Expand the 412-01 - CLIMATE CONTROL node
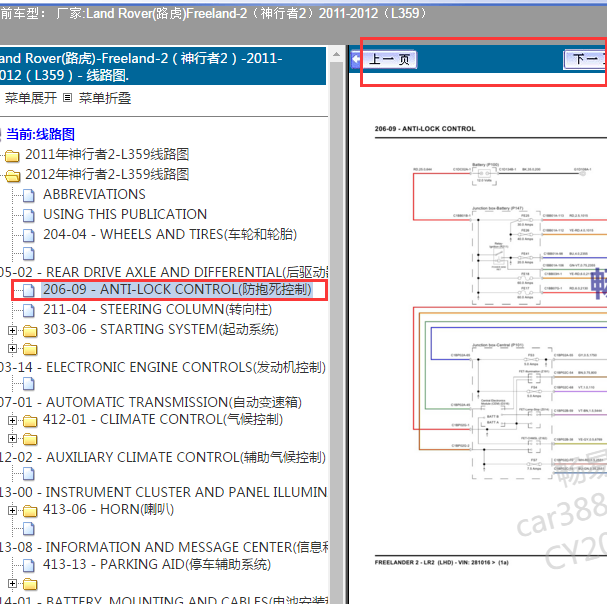 point(12,420)
